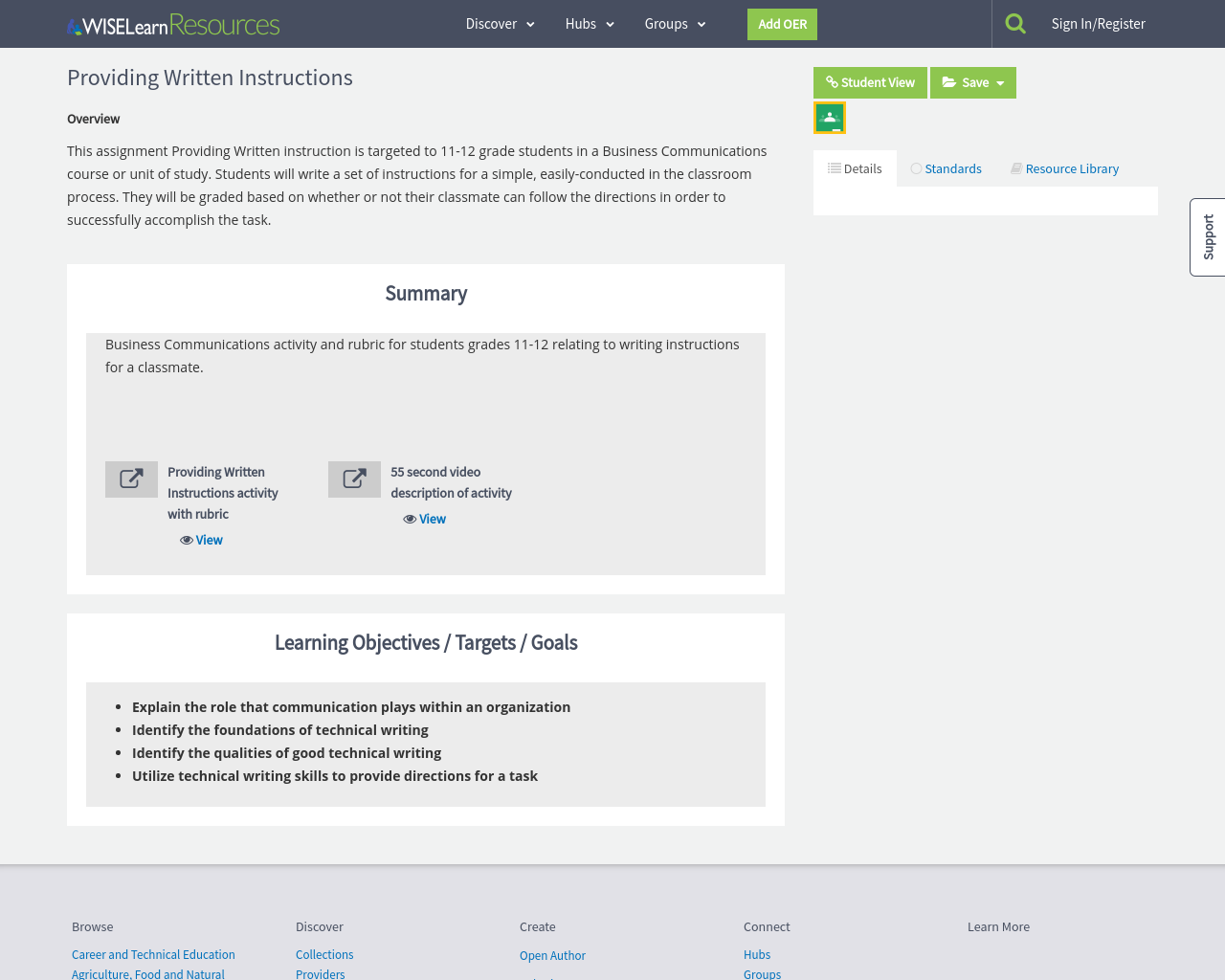Click the Add OER button
Screen dimensions: 1225x980
(x=782, y=24)
